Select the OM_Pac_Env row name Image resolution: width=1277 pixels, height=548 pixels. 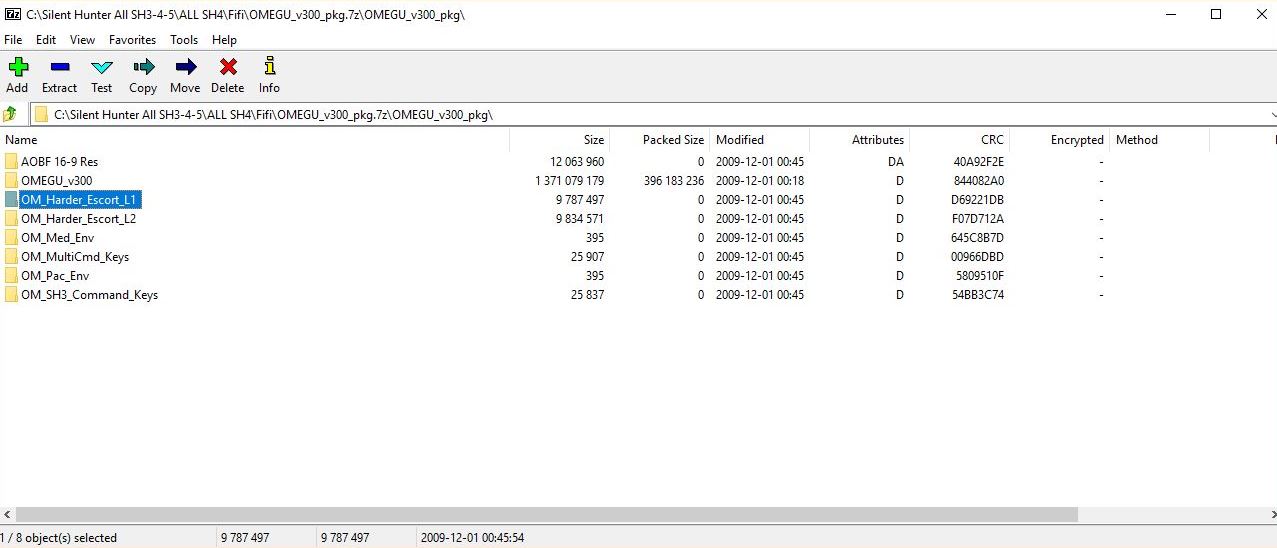point(55,275)
